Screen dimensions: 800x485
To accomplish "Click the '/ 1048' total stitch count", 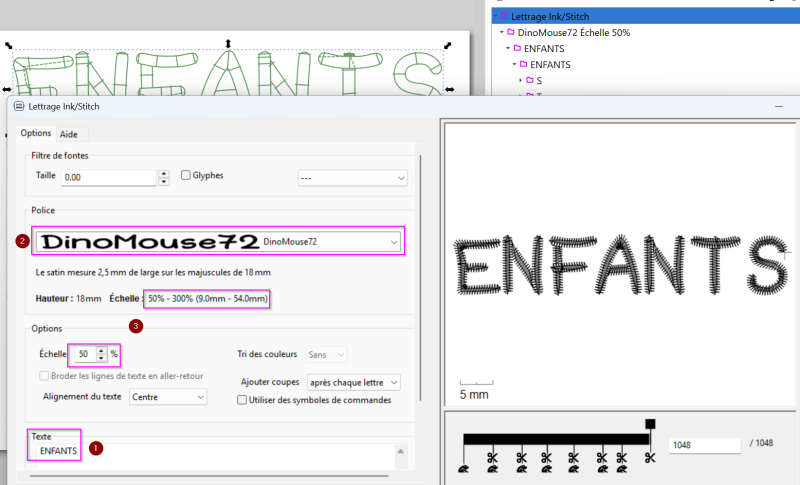I will 761,443.
